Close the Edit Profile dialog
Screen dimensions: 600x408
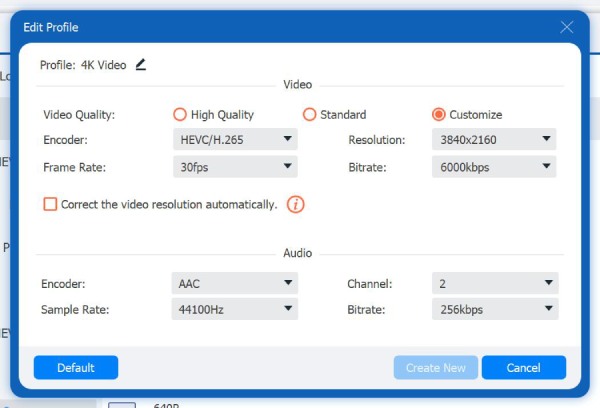click(x=566, y=27)
